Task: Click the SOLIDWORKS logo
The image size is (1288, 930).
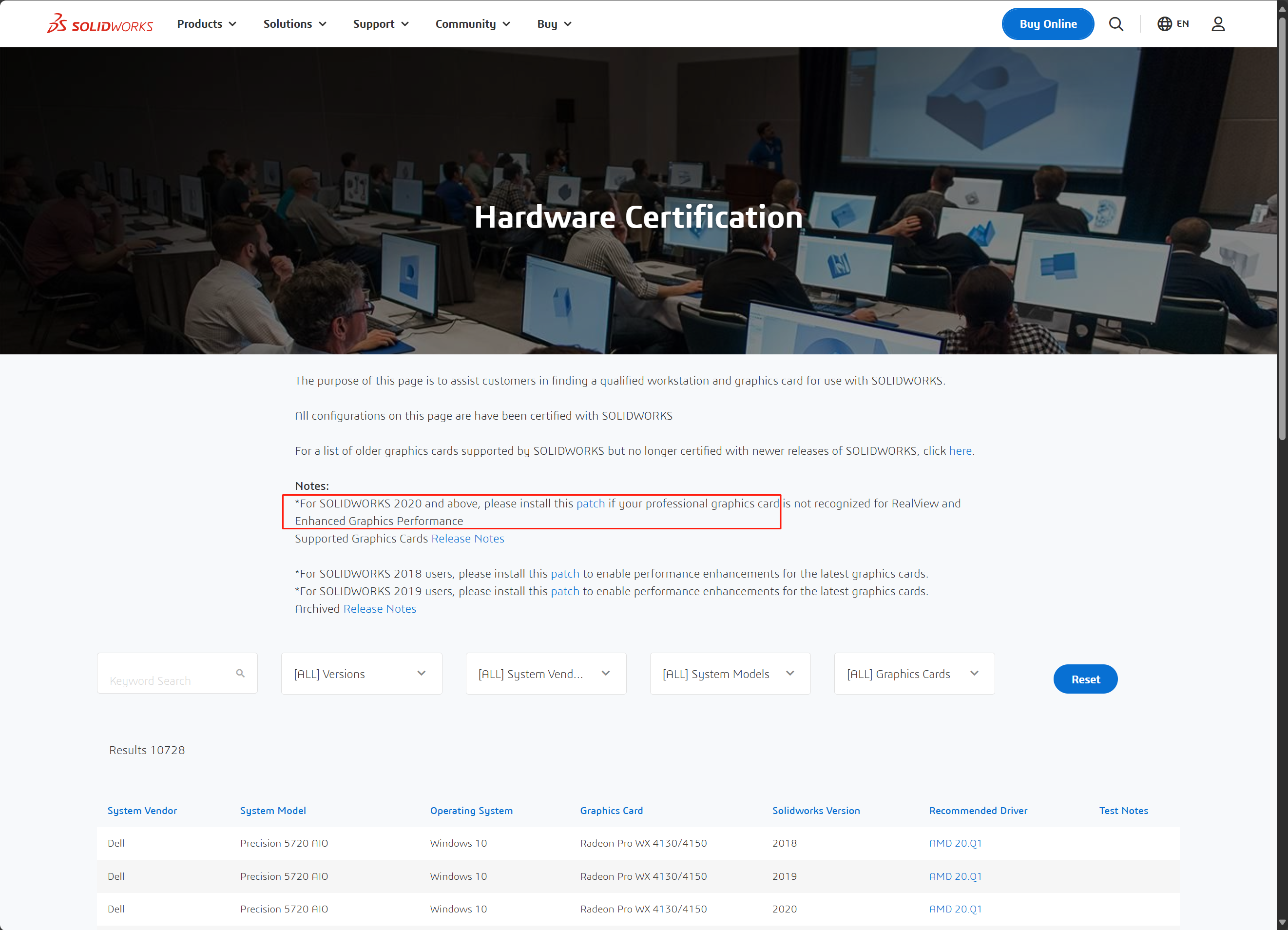Action: 100,24
